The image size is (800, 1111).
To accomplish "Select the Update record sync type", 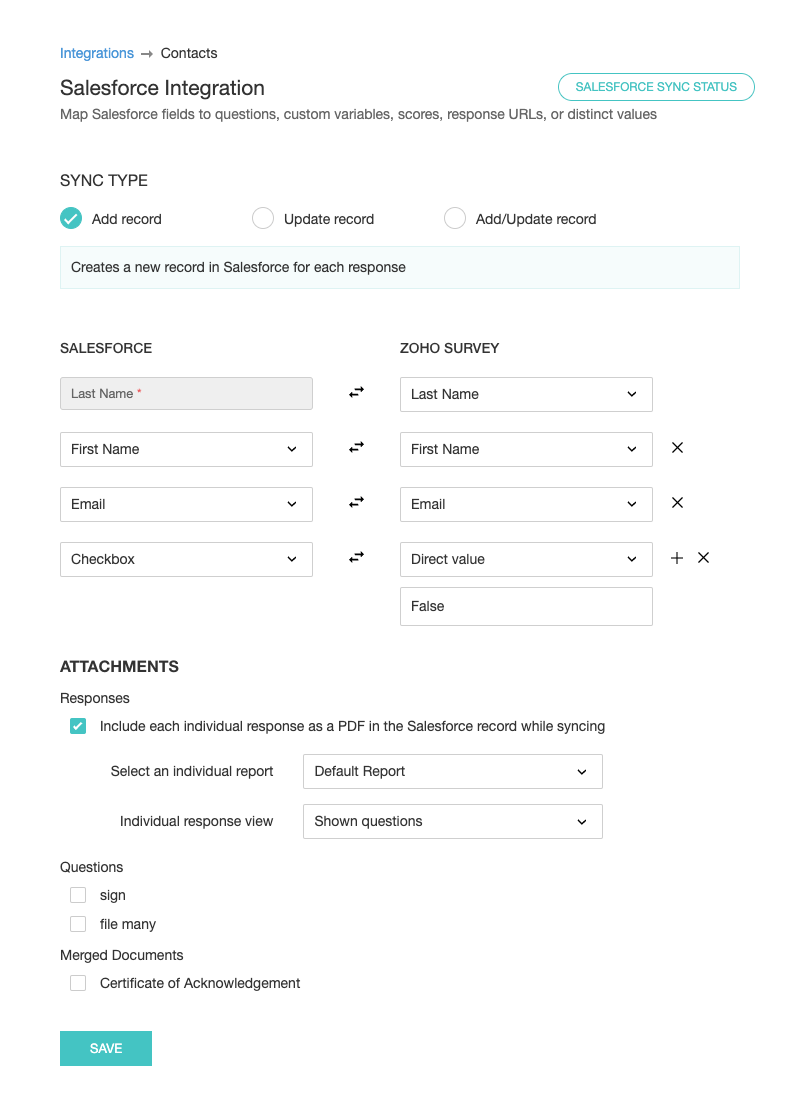I will [x=263, y=218].
